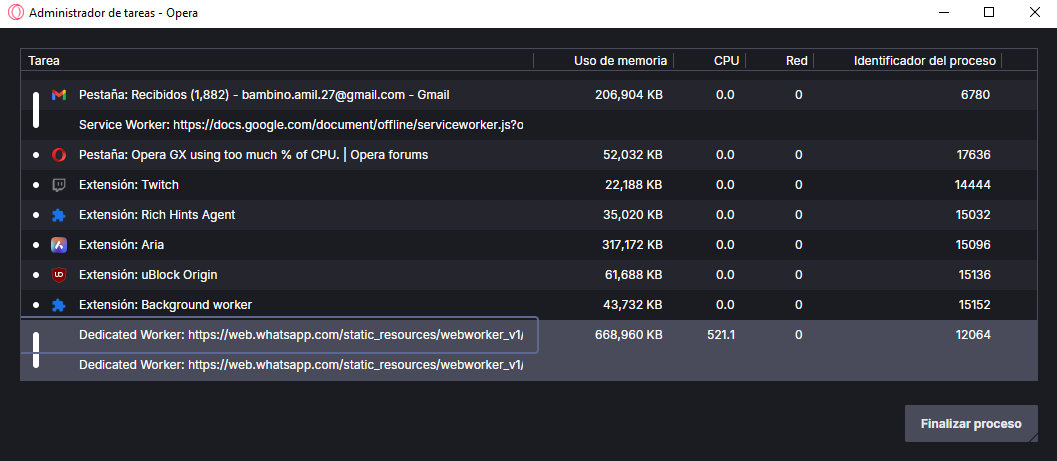
Task: Click the 52,032 KB memory value
Action: click(x=632, y=155)
